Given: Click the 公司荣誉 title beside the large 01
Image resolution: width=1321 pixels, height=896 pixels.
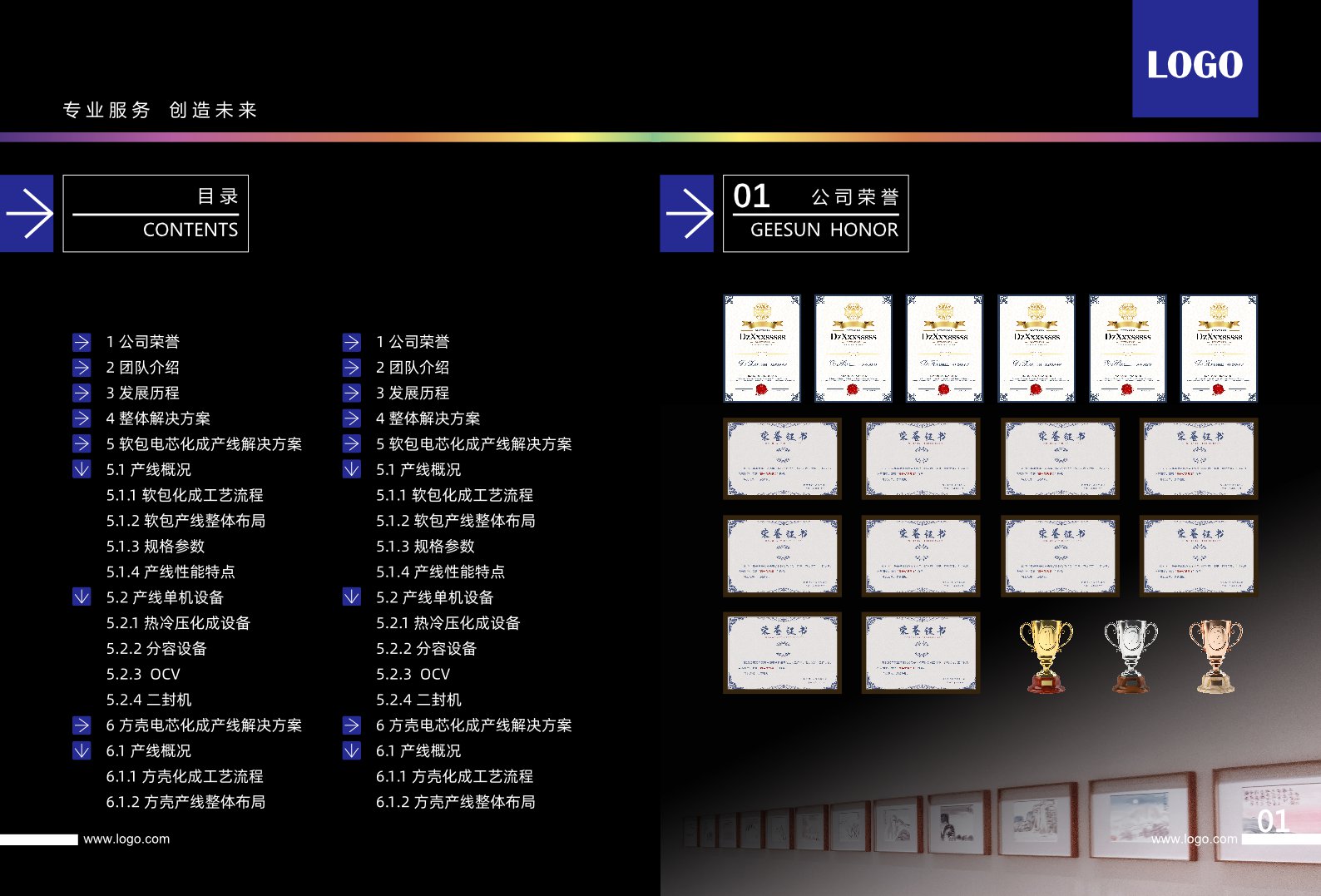Looking at the screenshot, I should tap(855, 197).
